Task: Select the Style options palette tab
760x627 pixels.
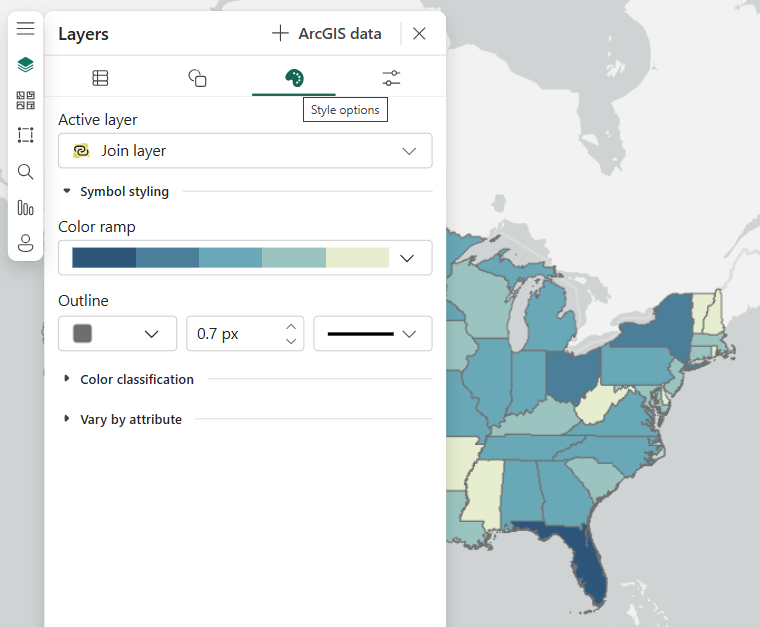Action: coord(294,78)
